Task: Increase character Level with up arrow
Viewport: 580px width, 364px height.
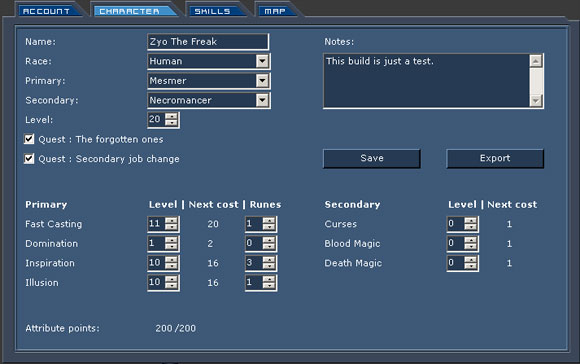Action: [171, 116]
